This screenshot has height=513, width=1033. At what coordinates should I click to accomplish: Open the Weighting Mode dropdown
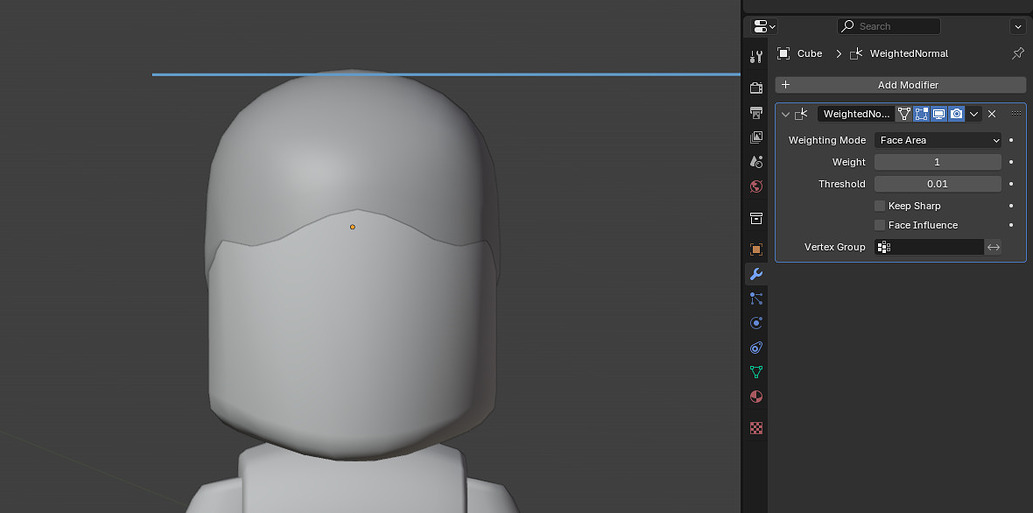937,140
